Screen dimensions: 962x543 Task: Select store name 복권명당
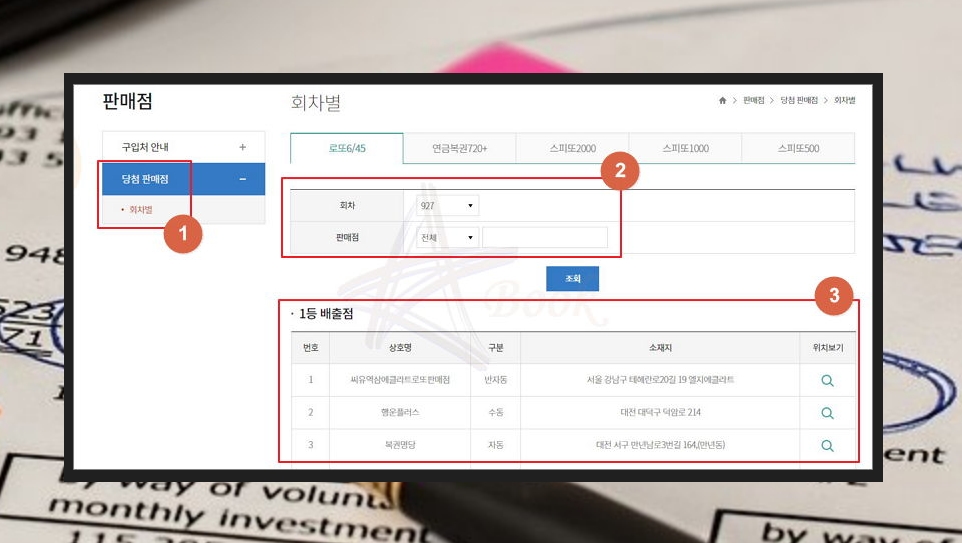coord(400,445)
